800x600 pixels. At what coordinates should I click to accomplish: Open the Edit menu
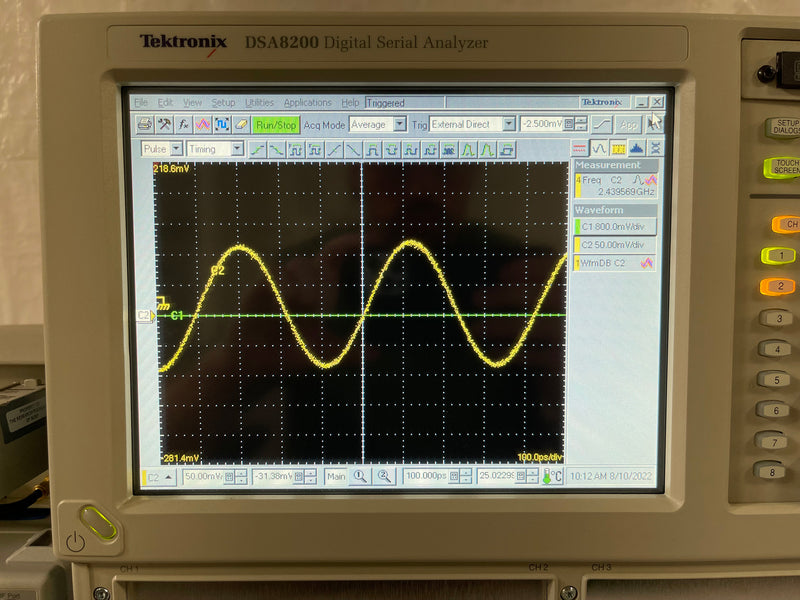pyautogui.click(x=165, y=103)
